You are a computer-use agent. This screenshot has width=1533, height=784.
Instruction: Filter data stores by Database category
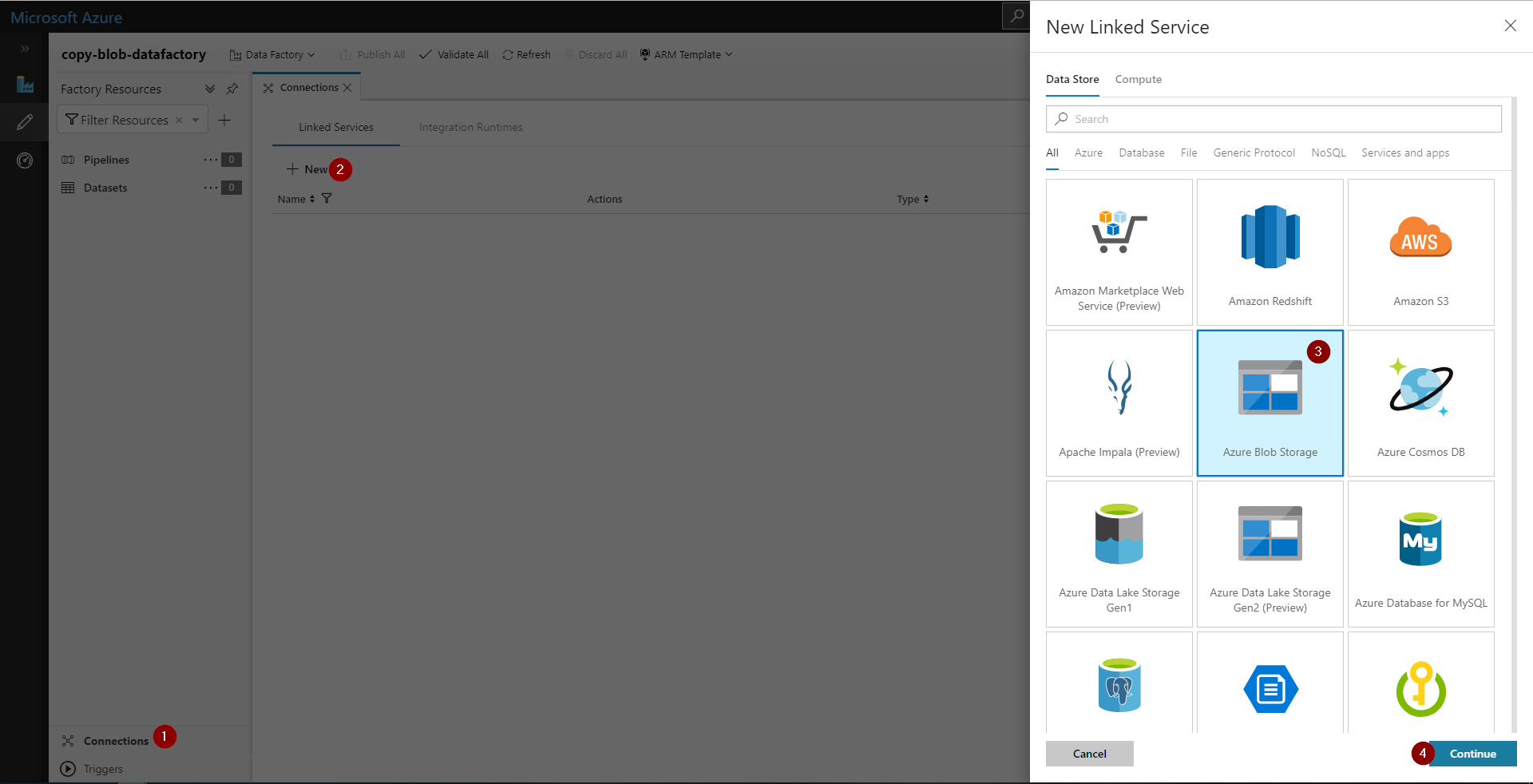pyautogui.click(x=1141, y=152)
